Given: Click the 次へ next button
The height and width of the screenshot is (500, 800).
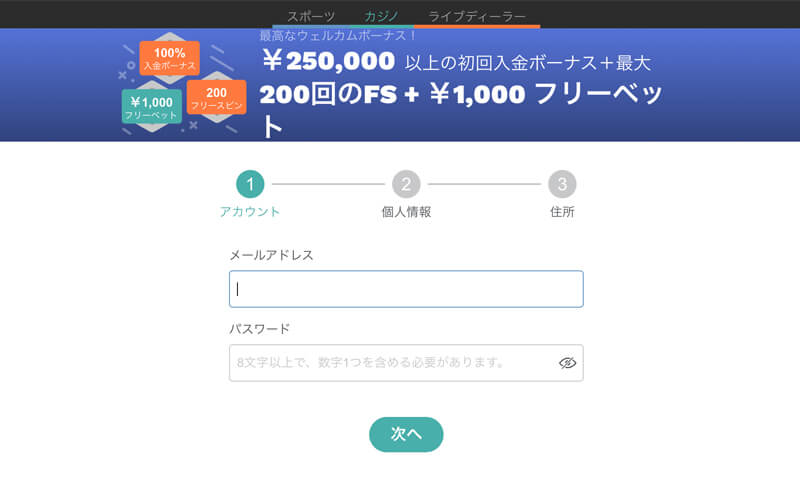Looking at the screenshot, I should (406, 434).
